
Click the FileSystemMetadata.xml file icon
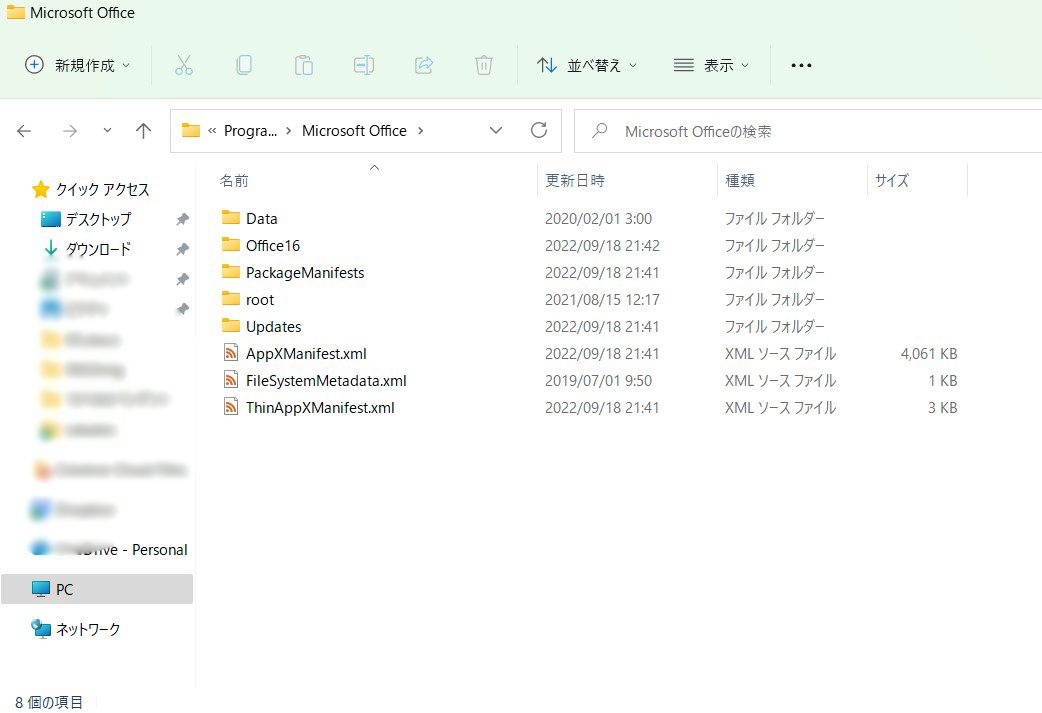pyautogui.click(x=231, y=380)
